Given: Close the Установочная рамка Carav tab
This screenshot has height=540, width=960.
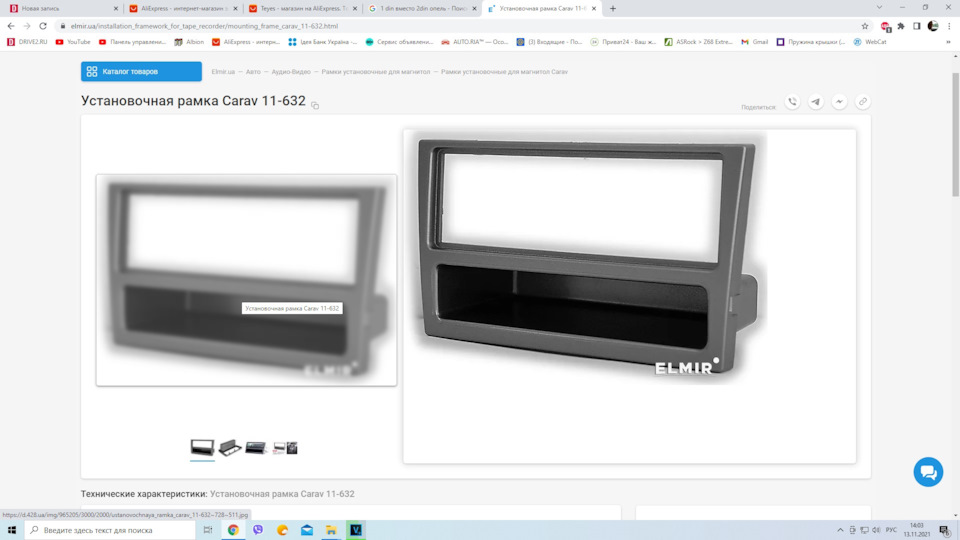Looking at the screenshot, I should click(594, 9).
